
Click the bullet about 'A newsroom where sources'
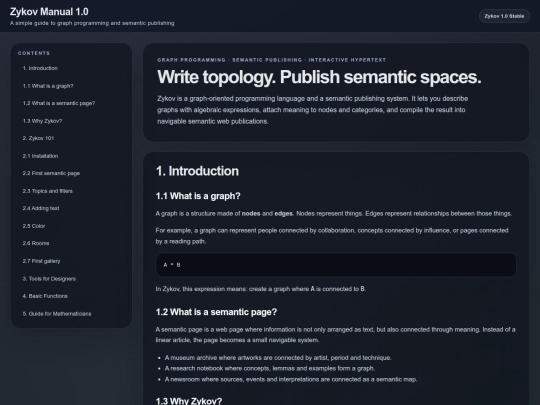291,380
